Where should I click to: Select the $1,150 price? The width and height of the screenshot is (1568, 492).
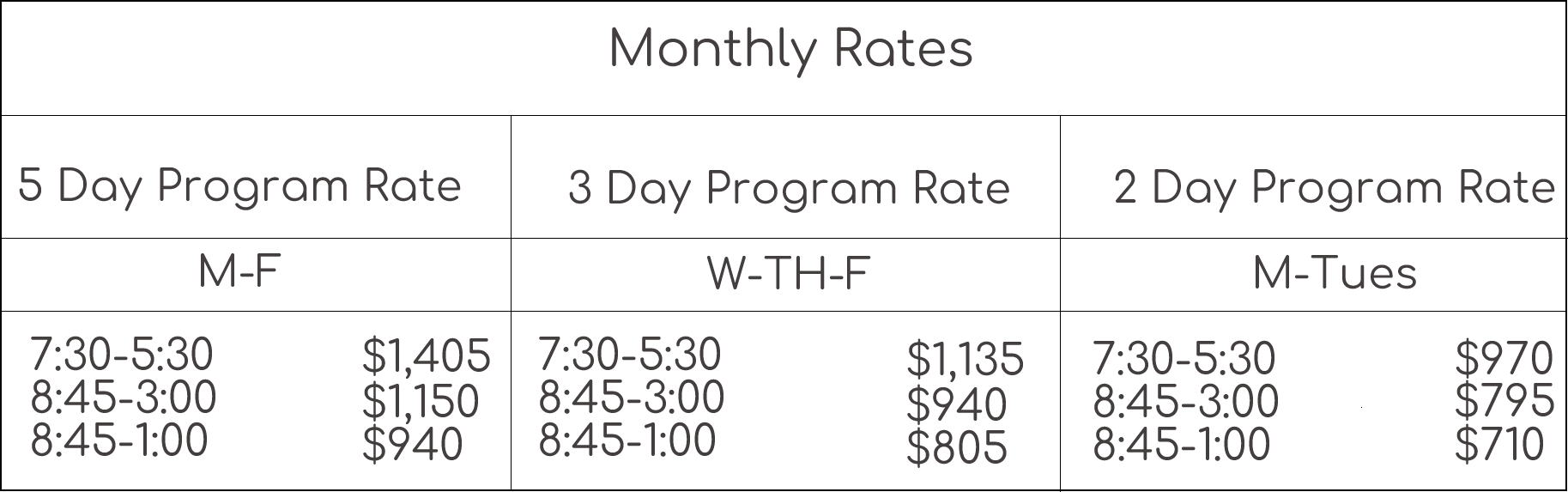420,401
